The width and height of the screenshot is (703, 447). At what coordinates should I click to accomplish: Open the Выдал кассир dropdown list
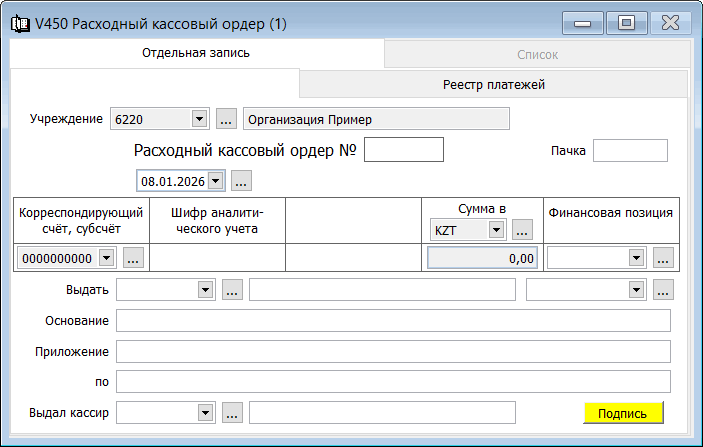click(x=206, y=412)
